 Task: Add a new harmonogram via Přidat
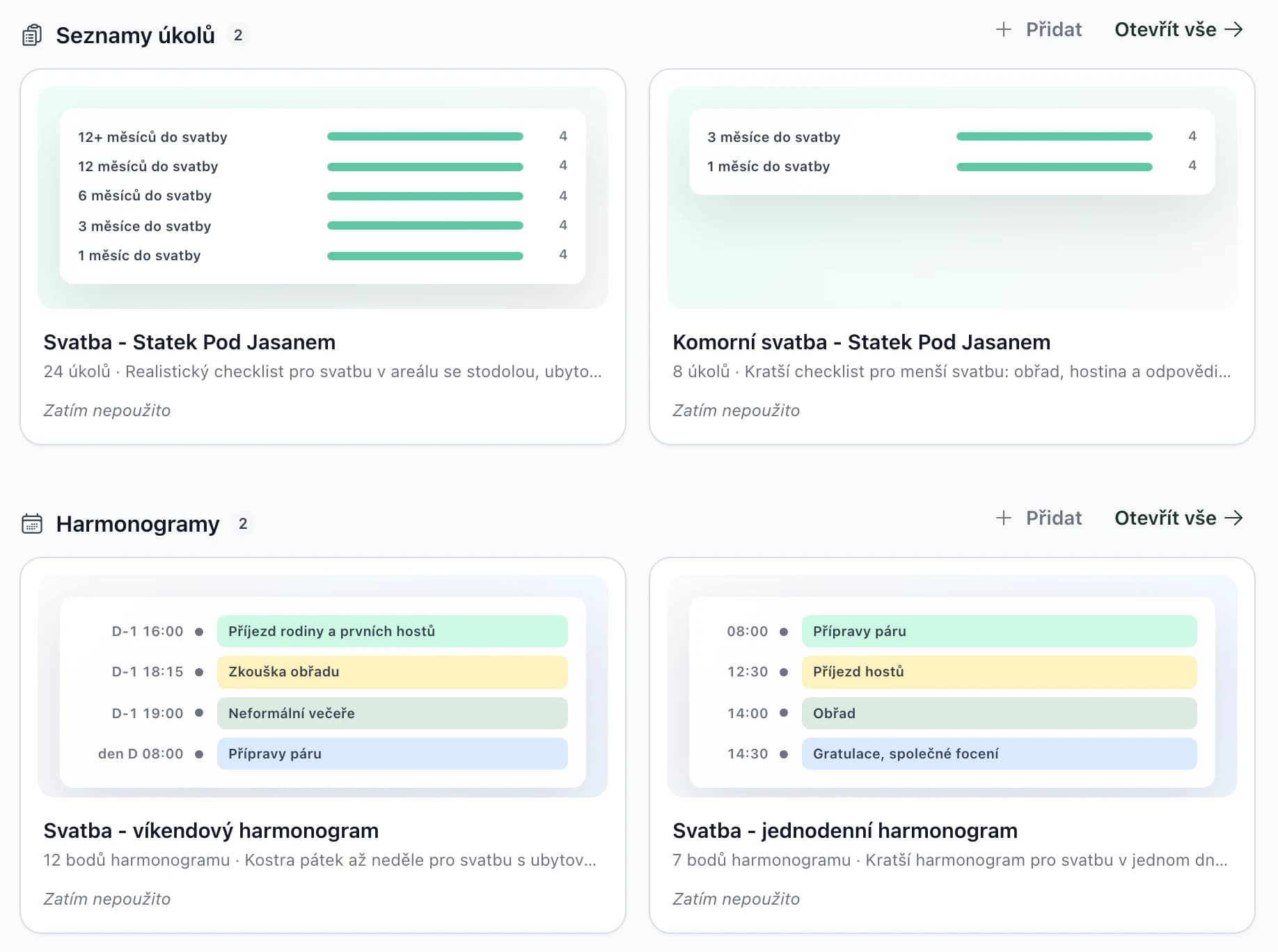click(x=1039, y=518)
